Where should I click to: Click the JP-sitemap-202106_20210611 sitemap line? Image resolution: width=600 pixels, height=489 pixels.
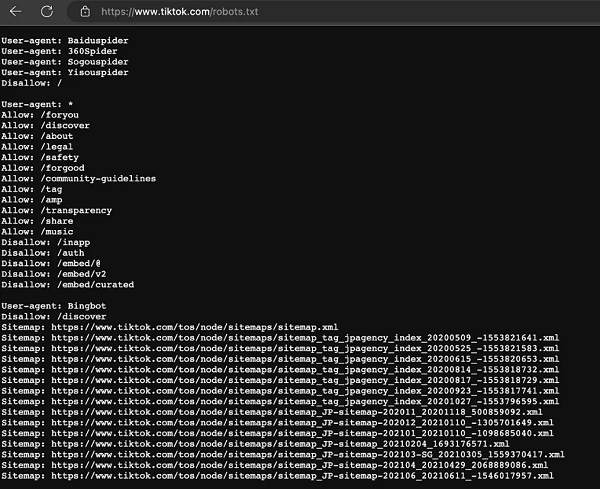[277, 476]
